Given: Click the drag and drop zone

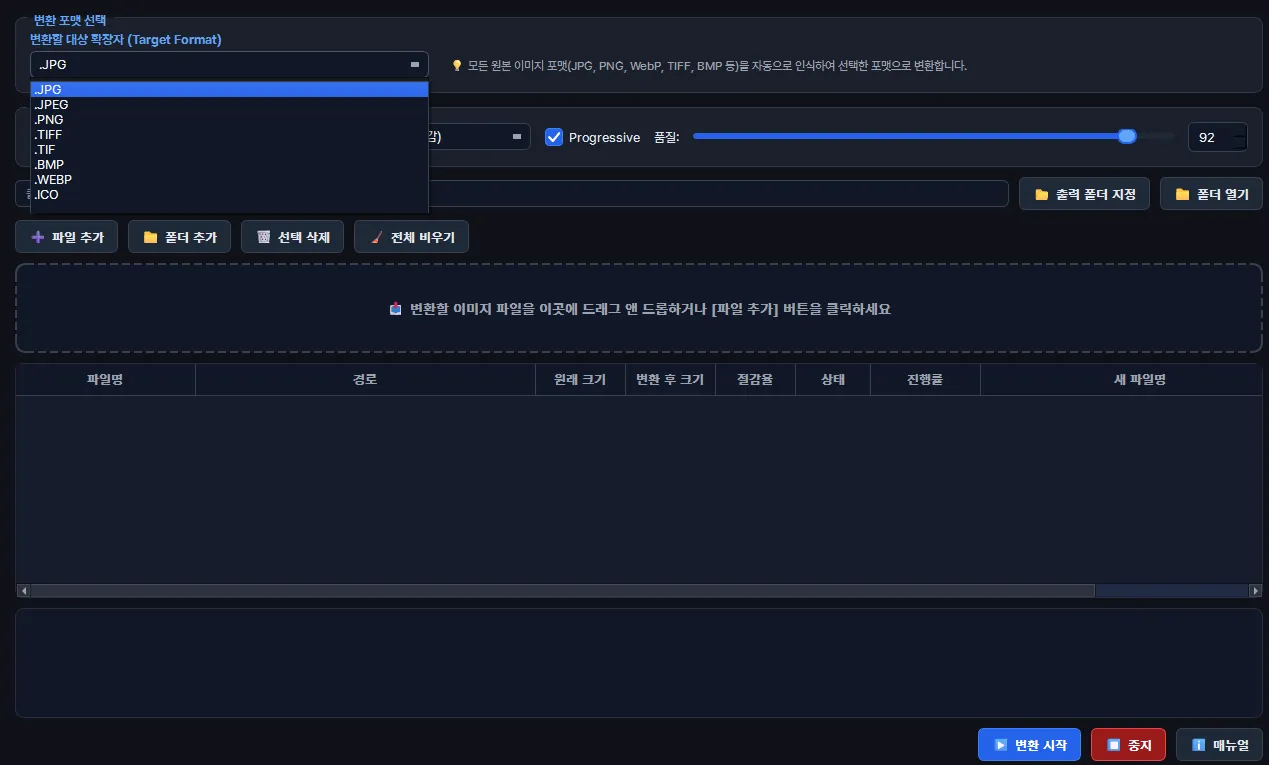Looking at the screenshot, I should 639,308.
